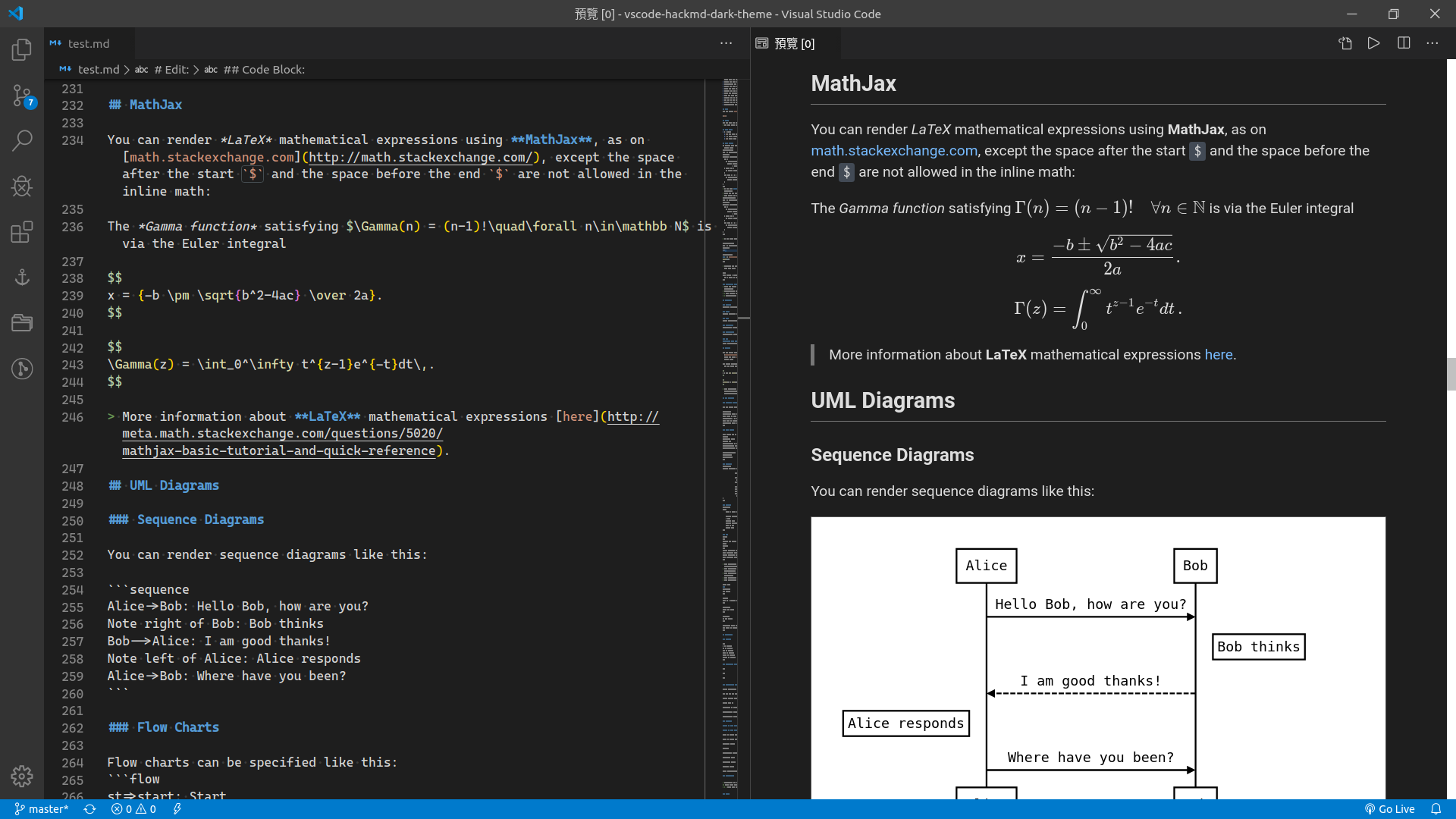The image size is (1456, 819).
Task: Click the sync changes status bar icon
Action: tap(89, 809)
